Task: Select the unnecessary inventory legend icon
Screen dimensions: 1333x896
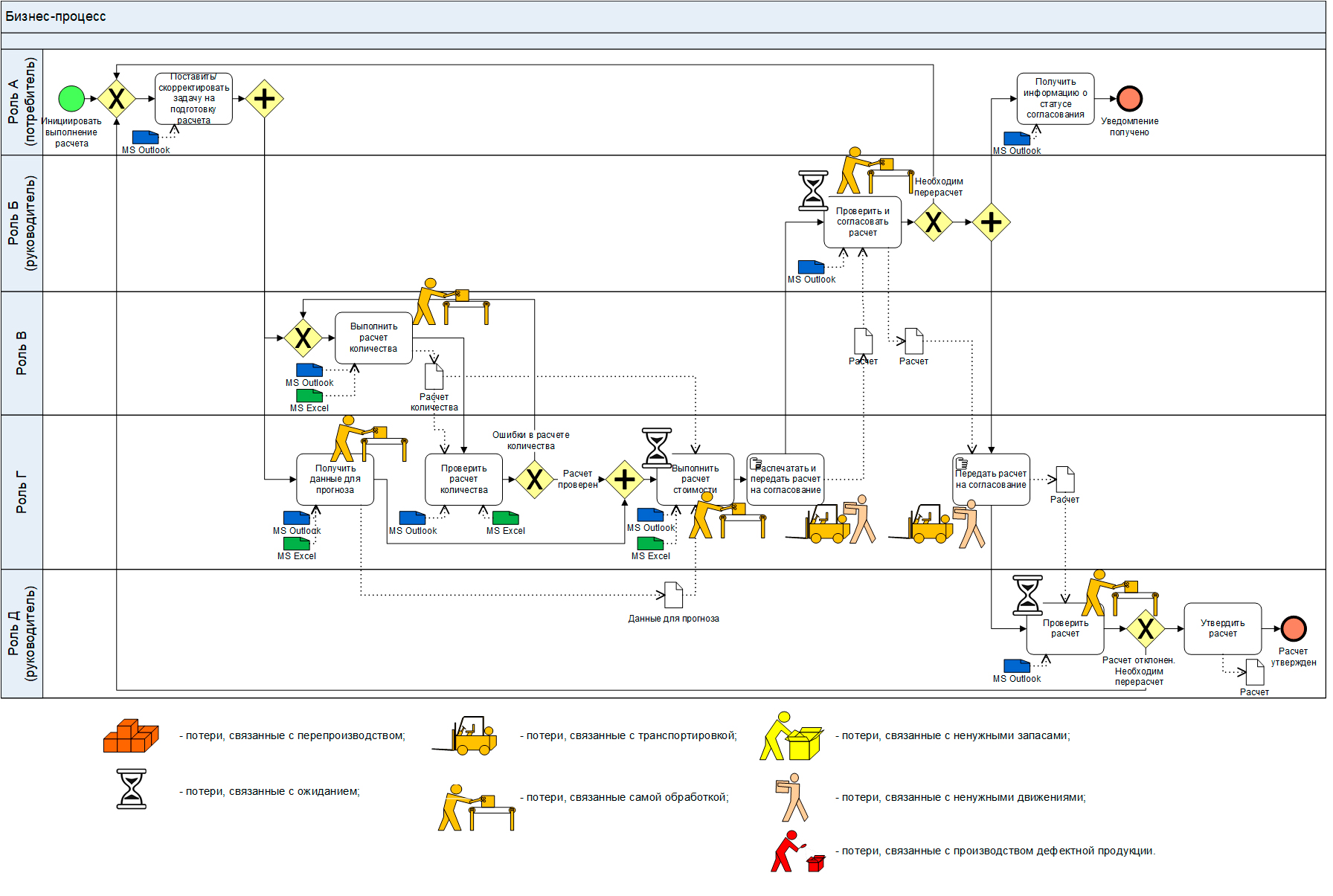Action: click(x=791, y=736)
